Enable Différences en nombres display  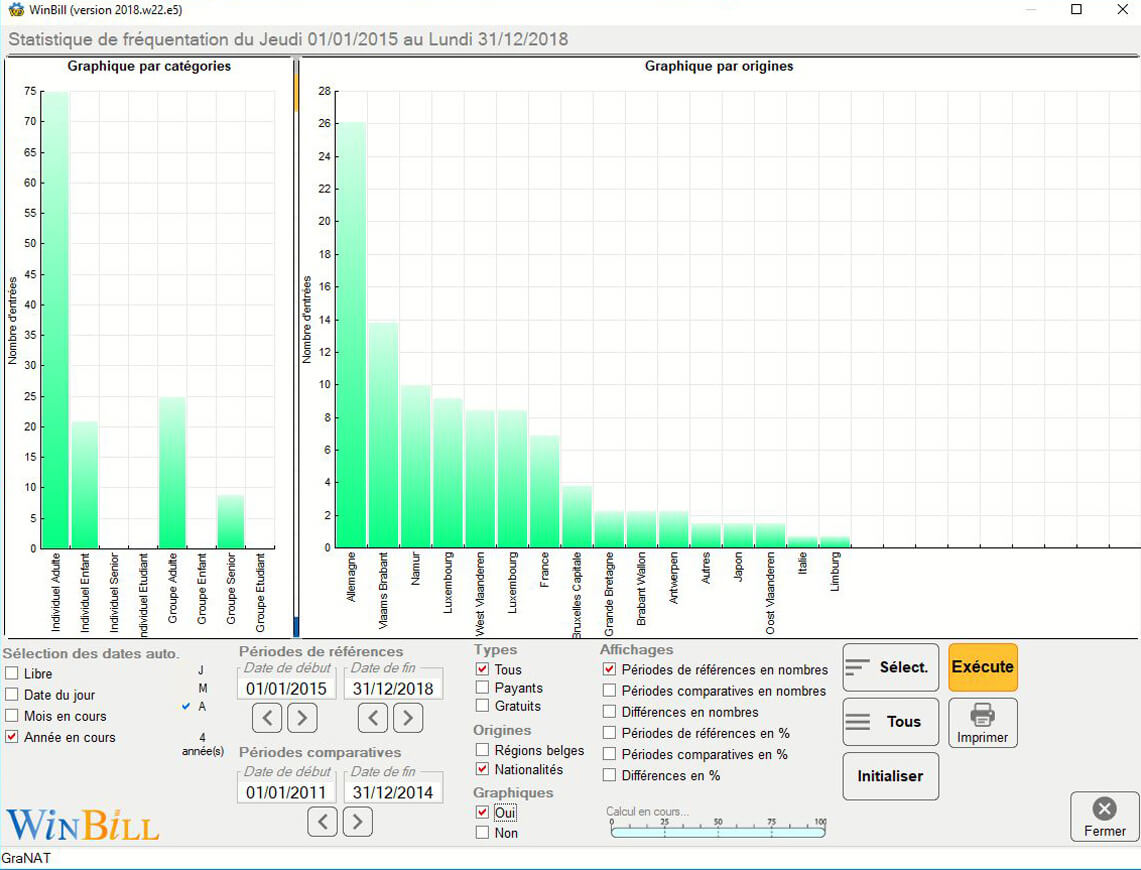tap(609, 711)
